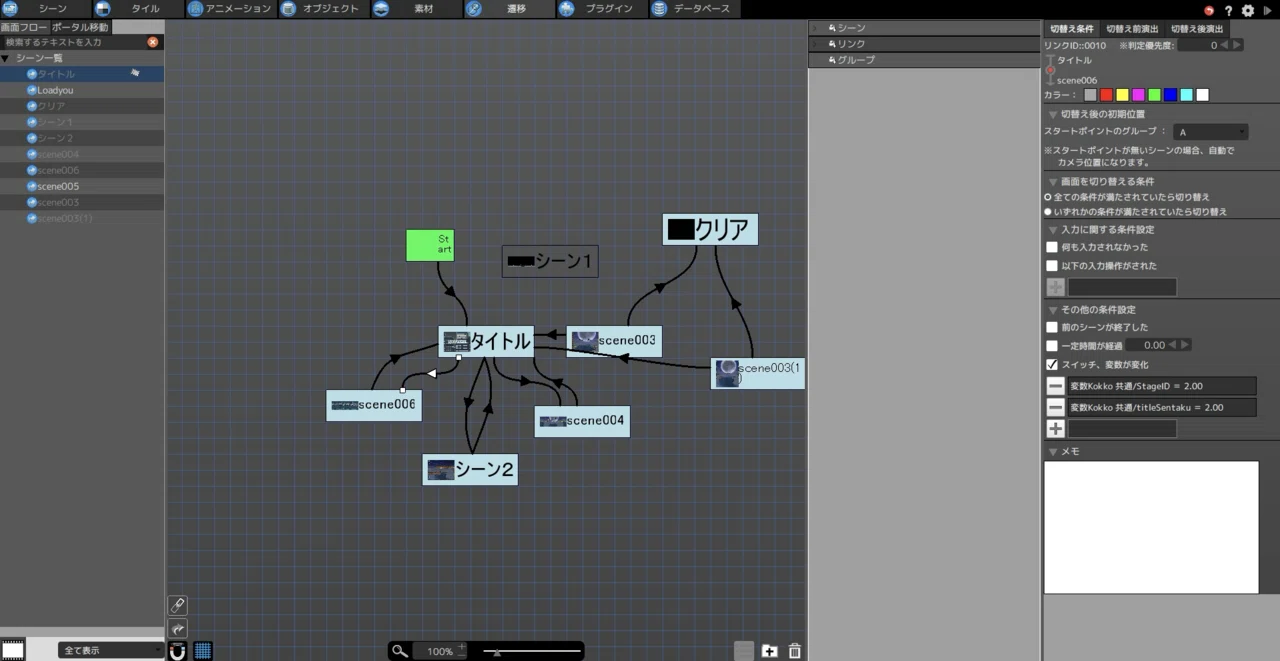Collapse 画面を切り替える条件 section

click(1053, 182)
